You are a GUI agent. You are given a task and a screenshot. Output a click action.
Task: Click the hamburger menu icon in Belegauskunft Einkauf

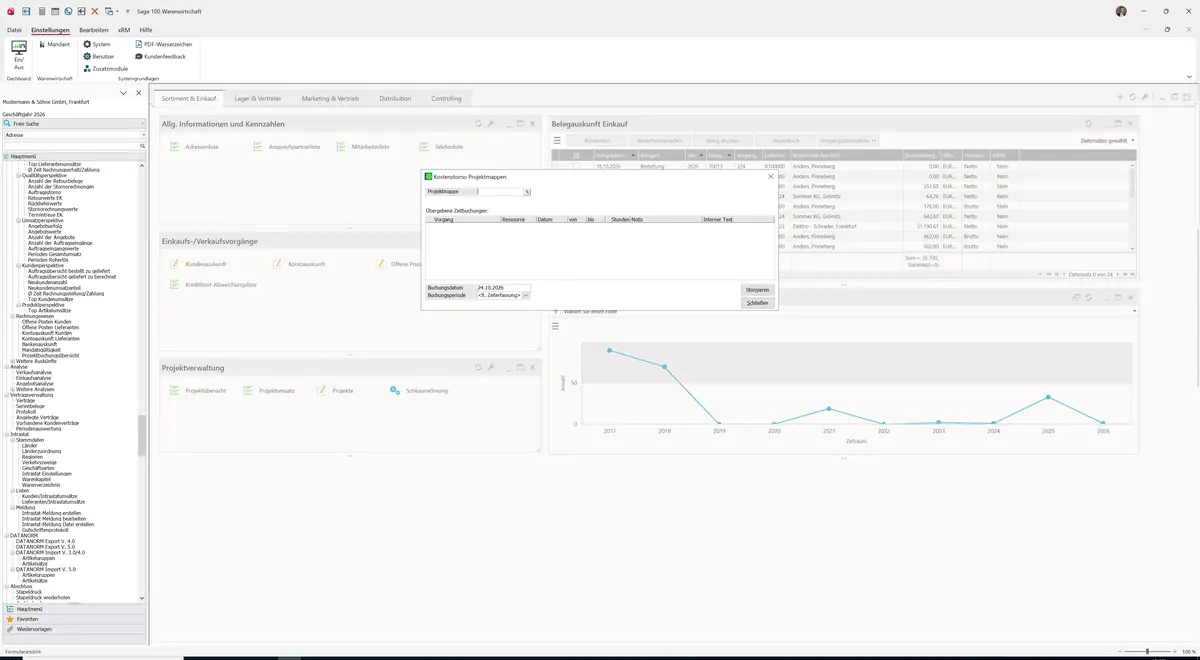click(x=557, y=141)
